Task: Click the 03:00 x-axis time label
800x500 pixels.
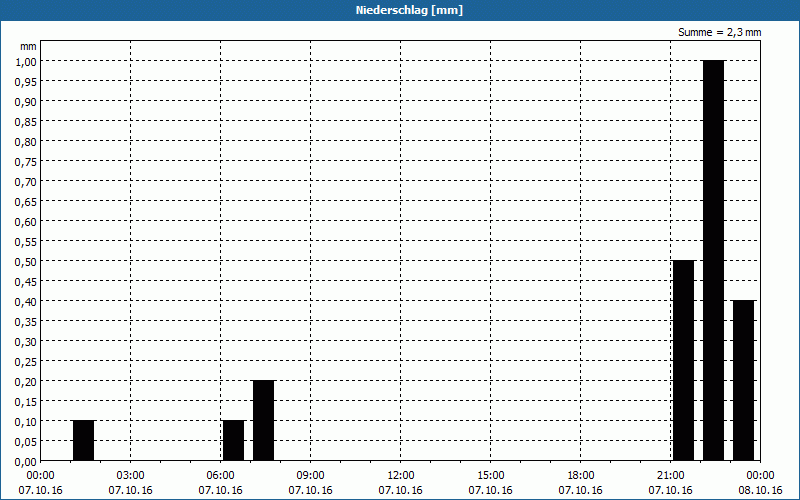Action: [x=131, y=475]
